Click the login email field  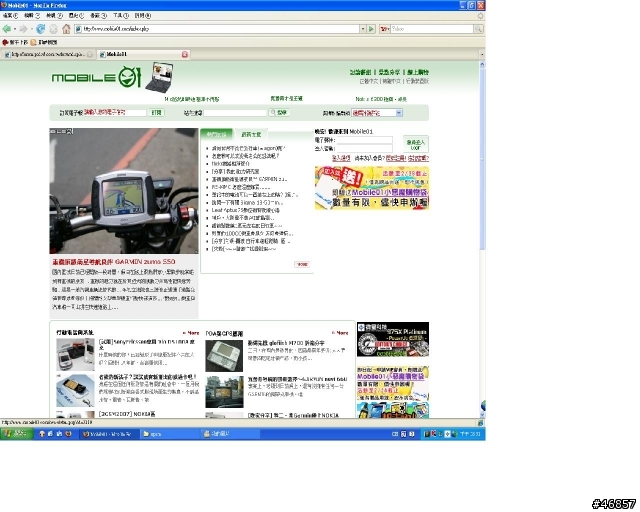tap(364, 140)
